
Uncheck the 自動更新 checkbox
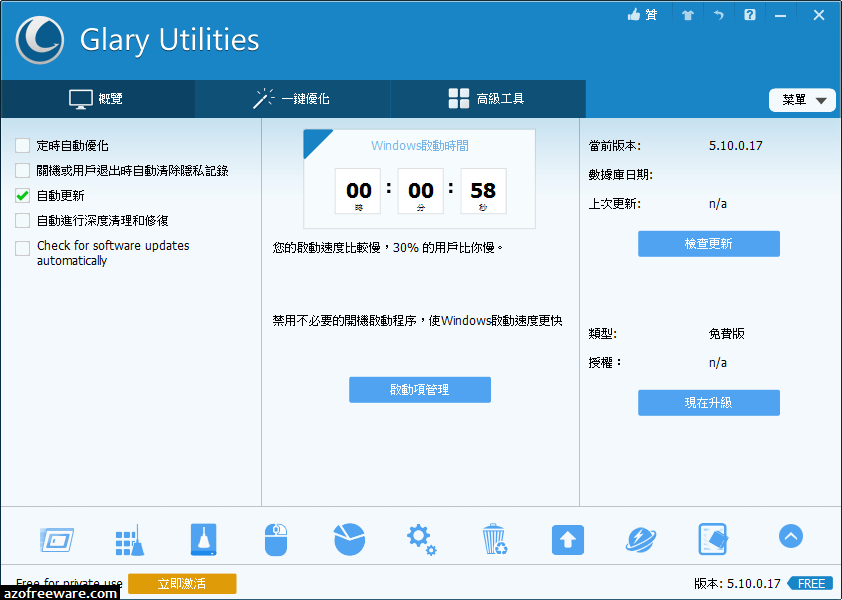23,196
